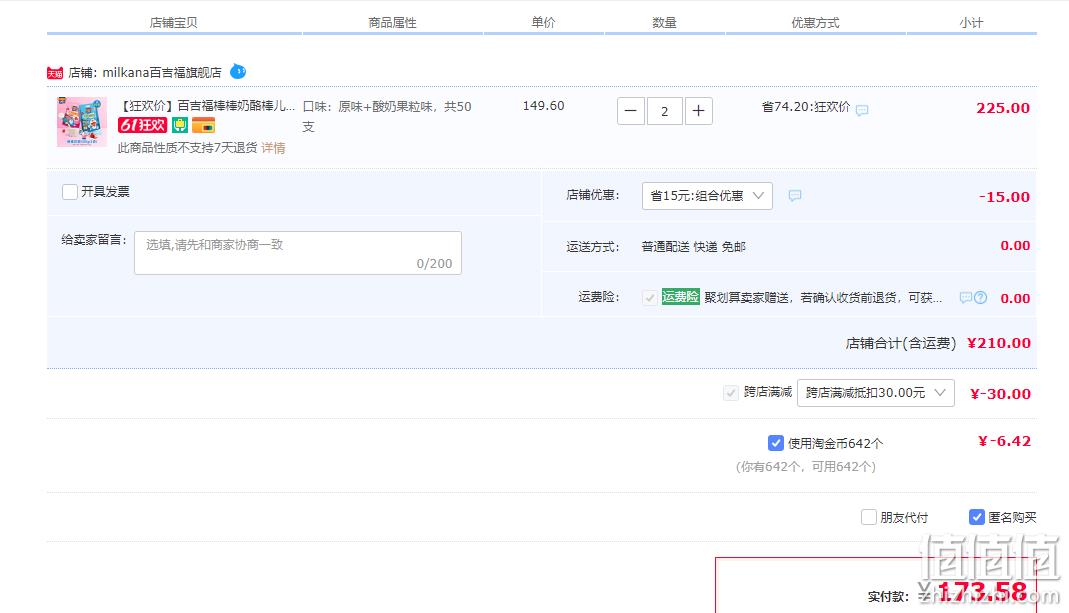The height and width of the screenshot is (613, 1069).
Task: Open the comment icon in 运费险 row
Action: pyautogui.click(x=965, y=297)
